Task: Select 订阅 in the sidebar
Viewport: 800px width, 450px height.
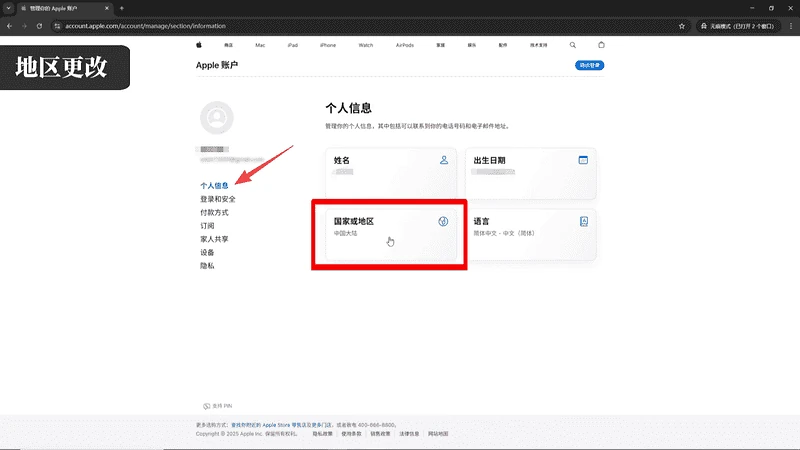Action: (207, 226)
